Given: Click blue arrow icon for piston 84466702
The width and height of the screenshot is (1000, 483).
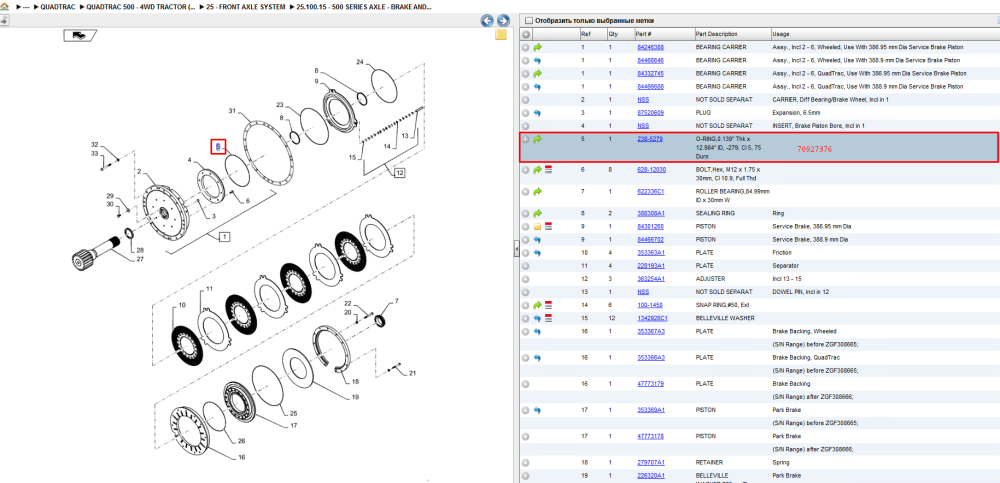Looking at the screenshot, I should (x=538, y=239).
